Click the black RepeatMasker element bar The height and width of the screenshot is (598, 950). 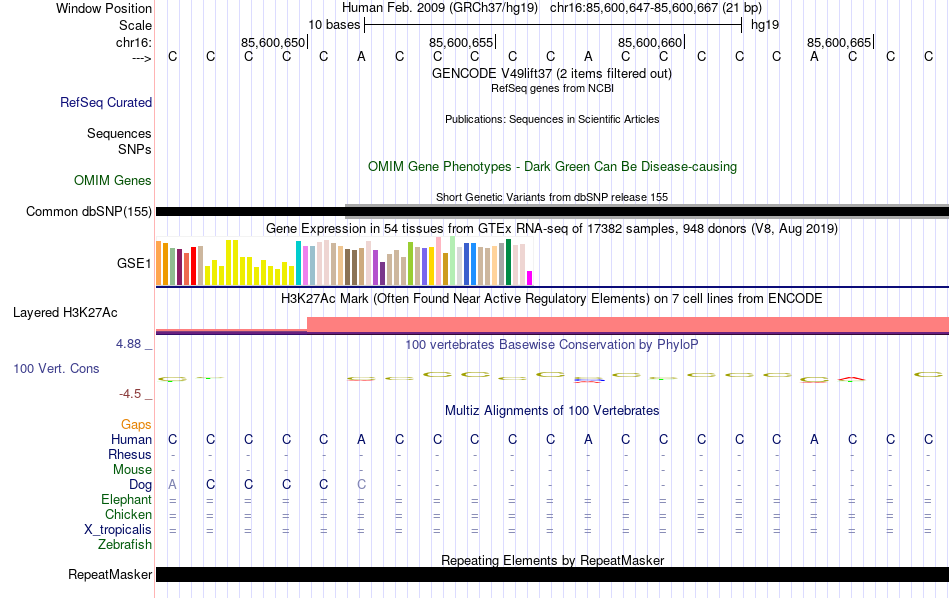pyautogui.click(x=552, y=574)
